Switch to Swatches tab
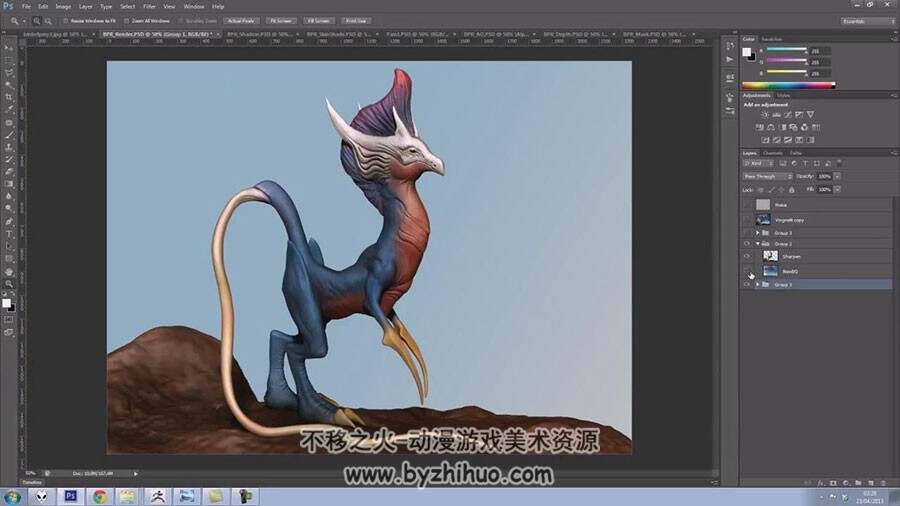Image resolution: width=900 pixels, height=506 pixels. (772, 39)
